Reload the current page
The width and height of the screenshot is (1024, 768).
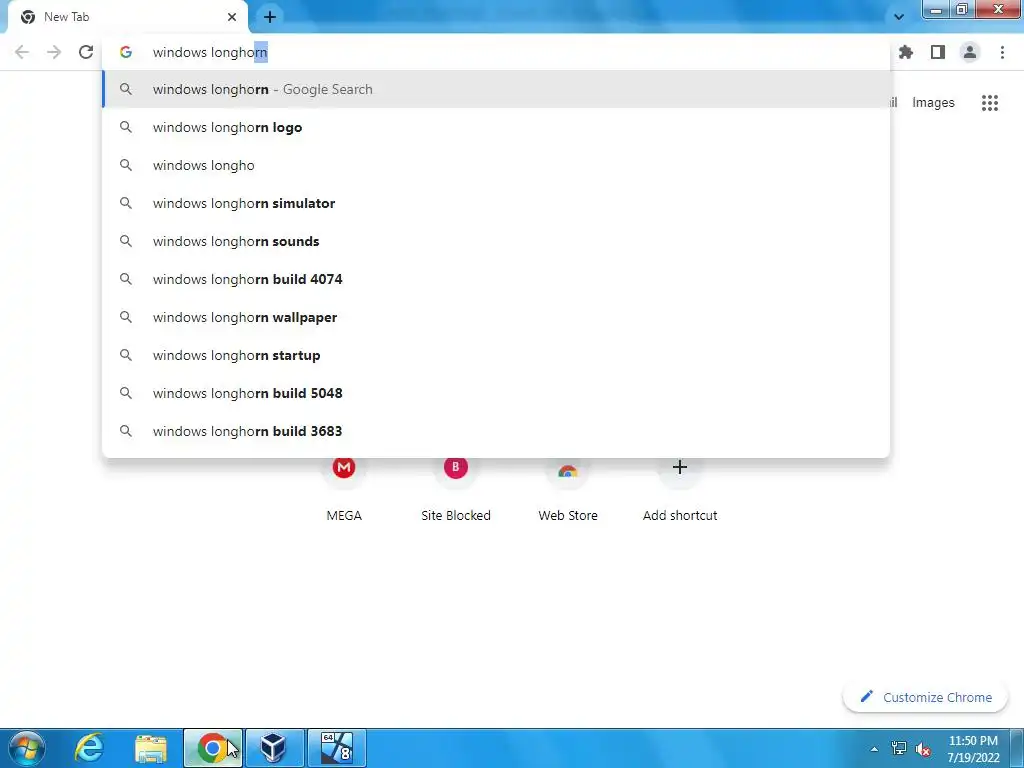click(x=86, y=52)
